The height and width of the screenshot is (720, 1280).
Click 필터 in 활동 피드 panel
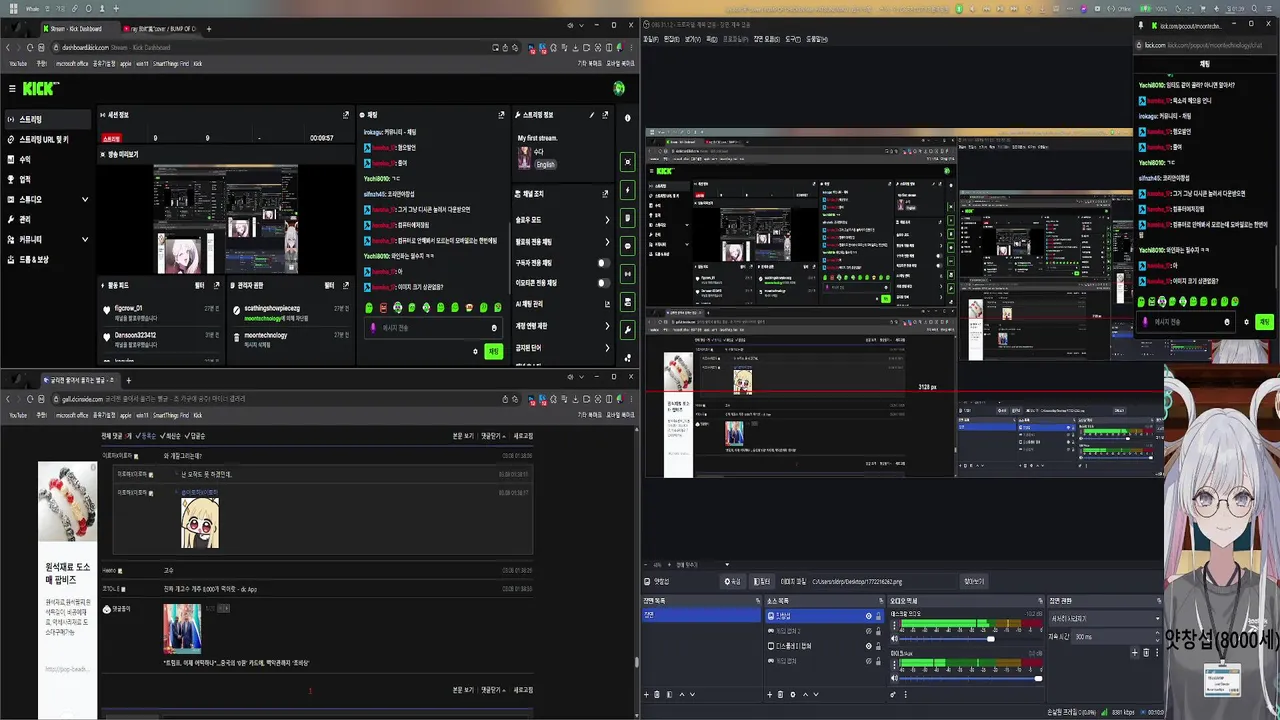tap(200, 285)
